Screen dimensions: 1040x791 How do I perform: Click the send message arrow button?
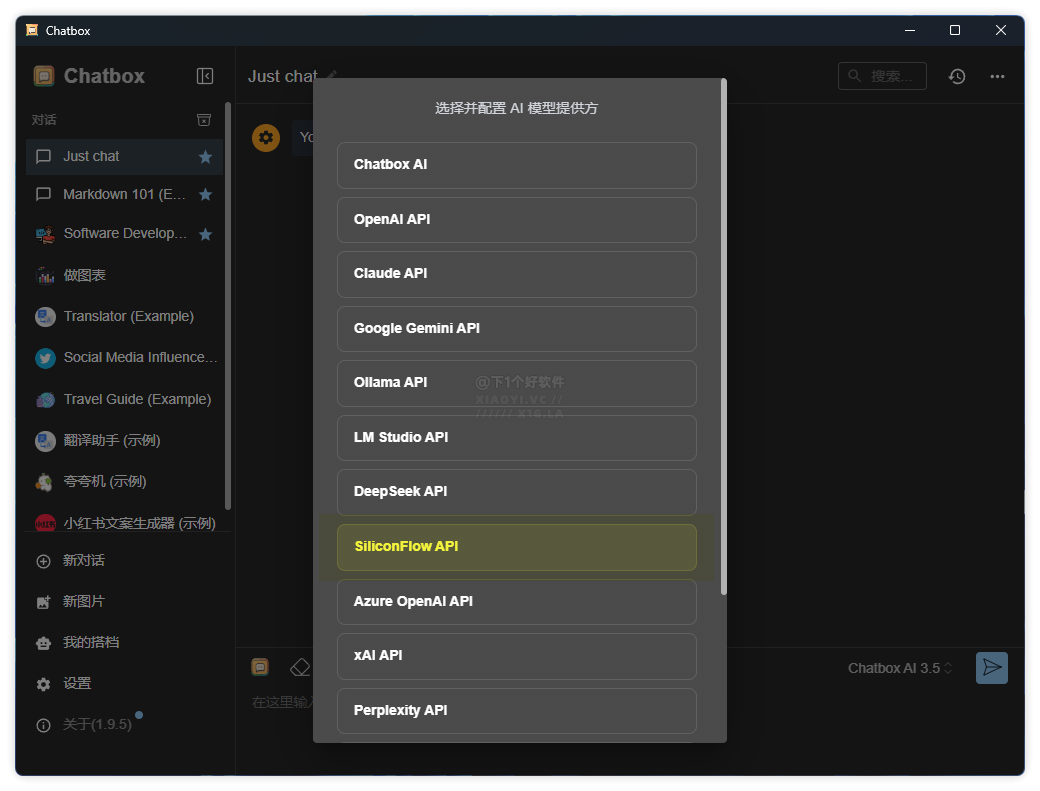[x=991, y=668]
